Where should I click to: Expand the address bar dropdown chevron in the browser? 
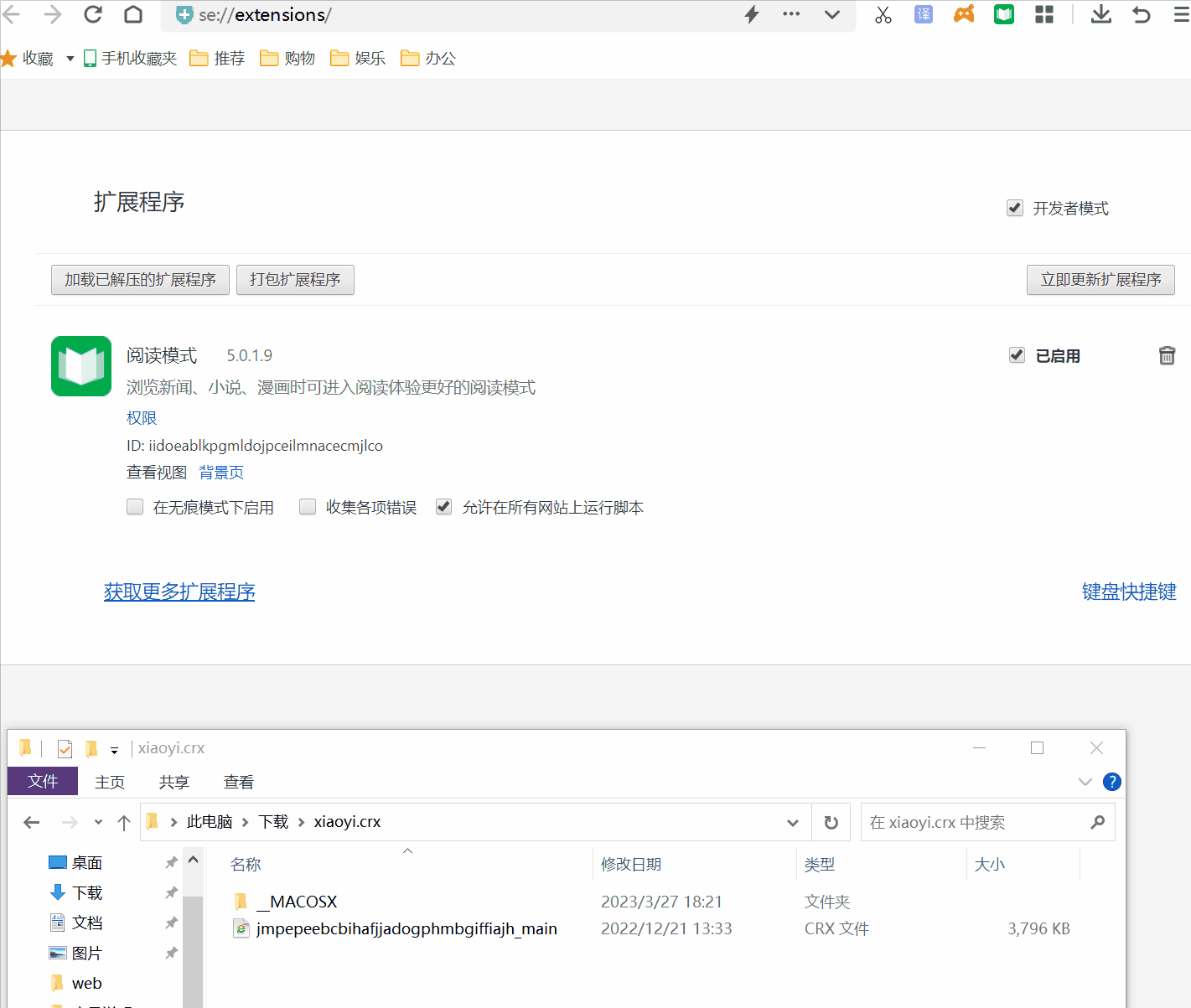pos(832,15)
